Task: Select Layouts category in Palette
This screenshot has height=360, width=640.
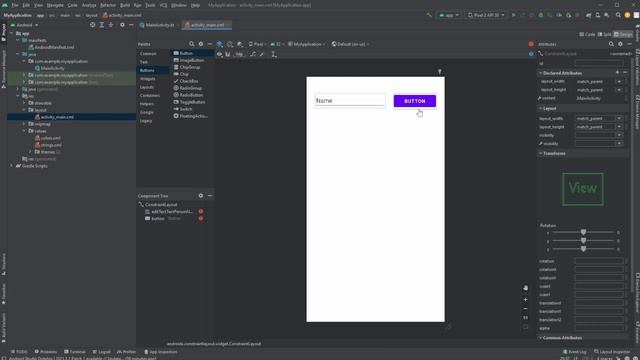Action: [147, 87]
